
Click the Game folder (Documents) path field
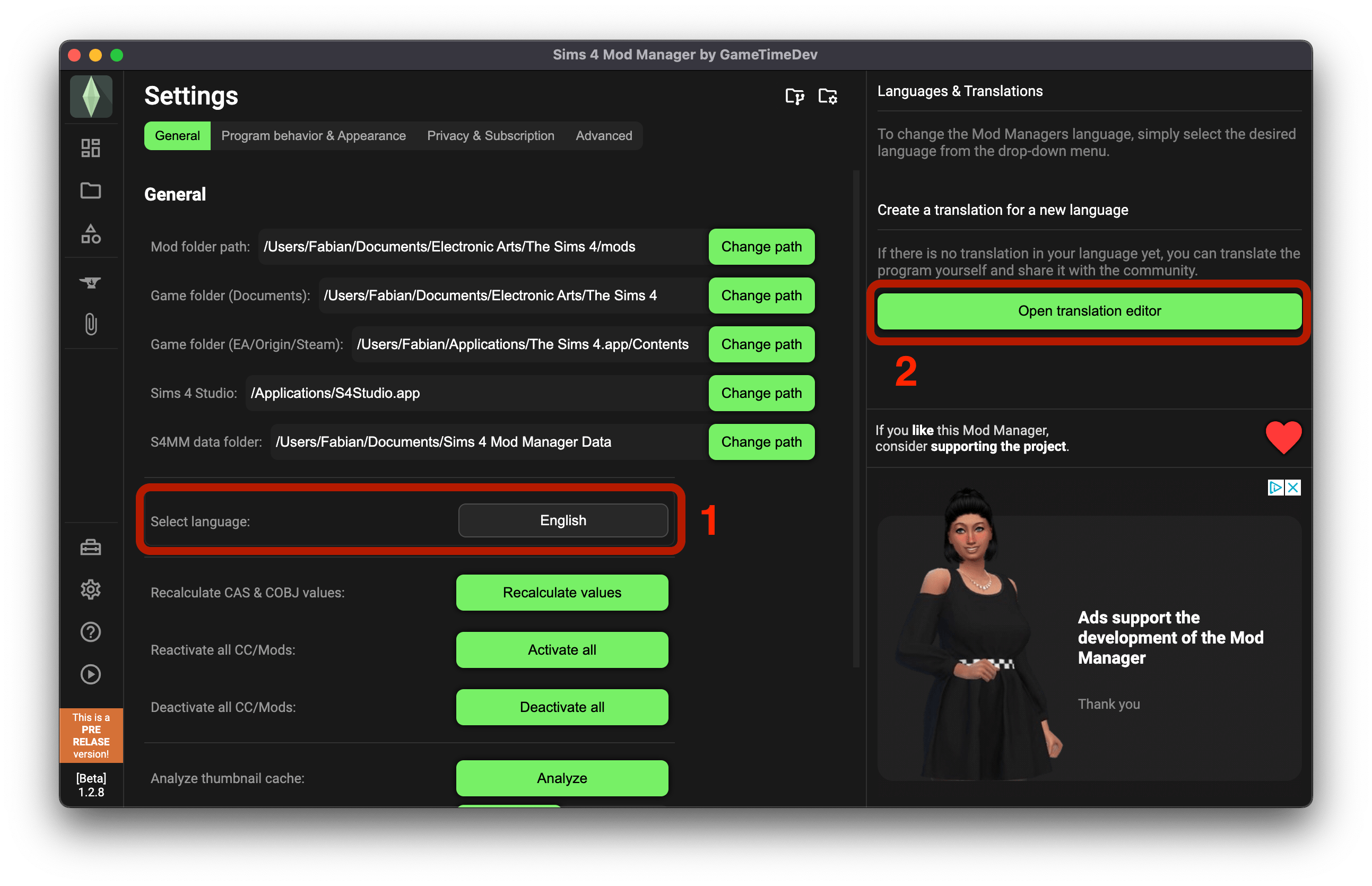(x=513, y=295)
